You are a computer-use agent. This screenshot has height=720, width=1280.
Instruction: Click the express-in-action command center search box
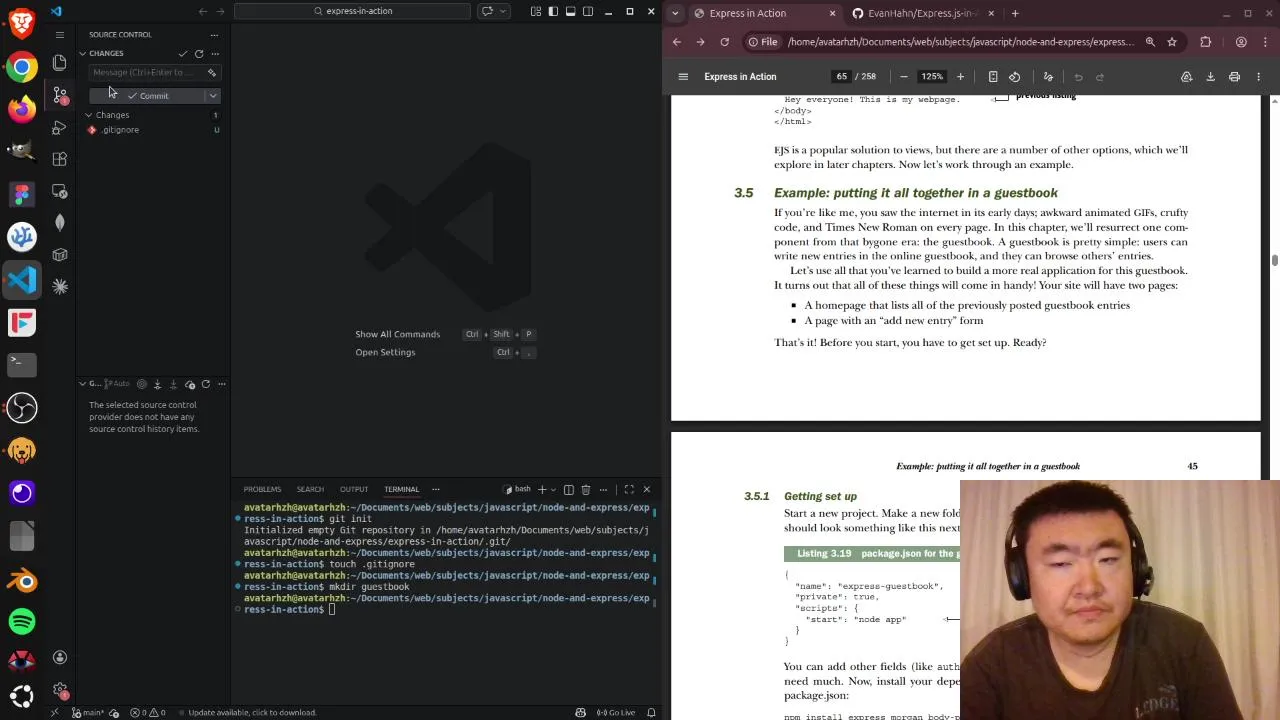coord(352,11)
